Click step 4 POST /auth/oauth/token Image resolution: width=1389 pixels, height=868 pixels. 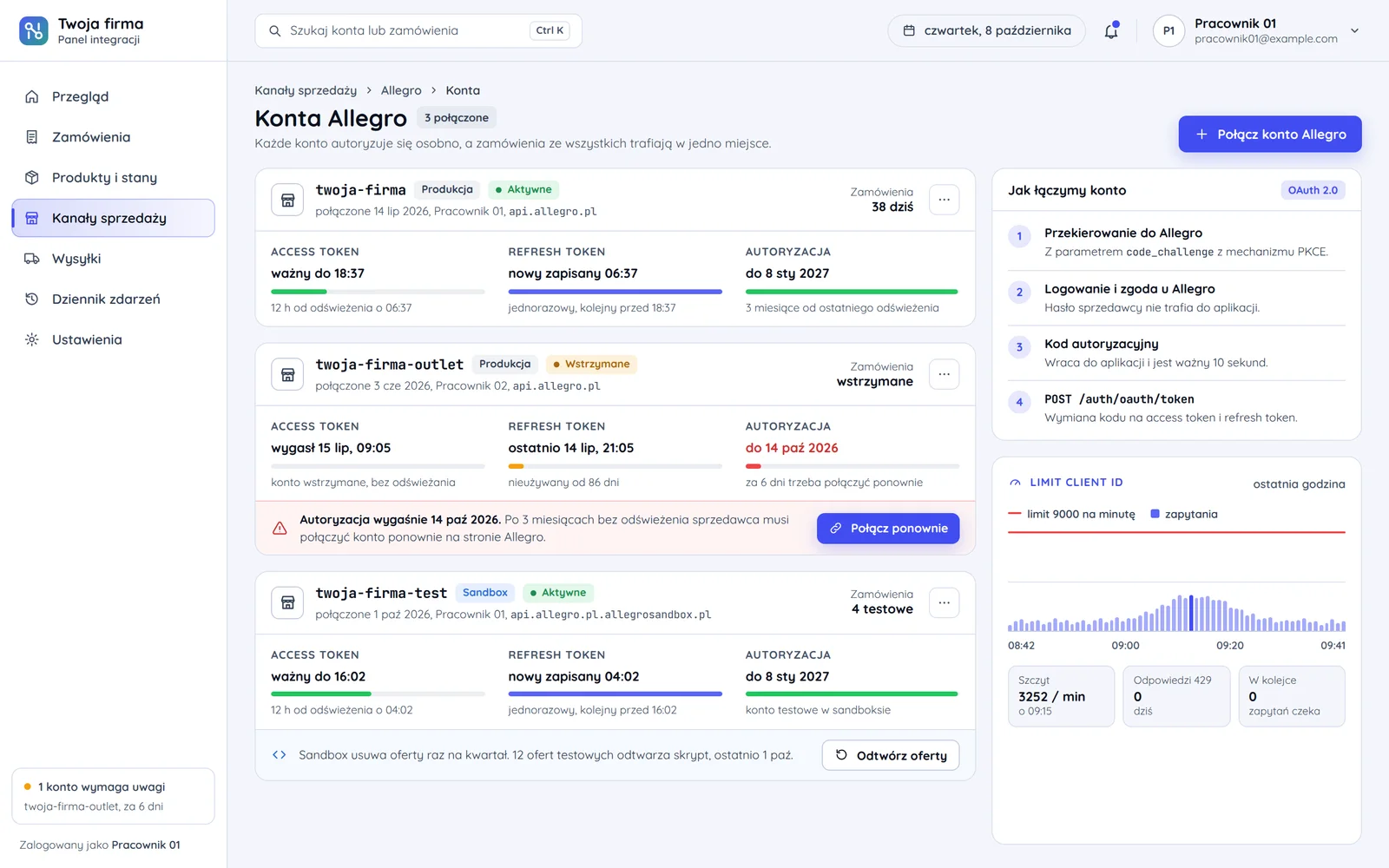1176,408
